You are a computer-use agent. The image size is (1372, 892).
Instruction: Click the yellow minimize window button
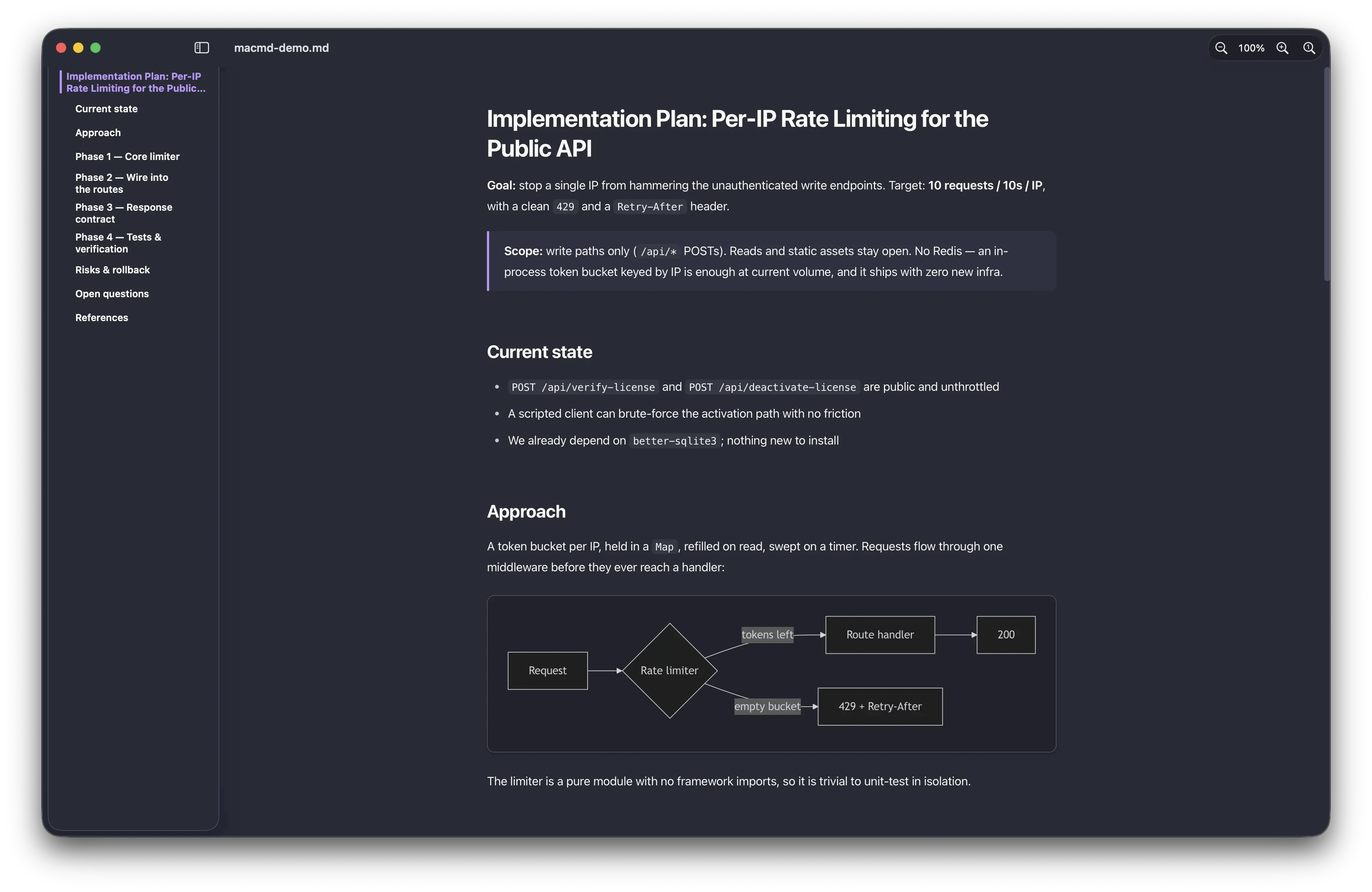(78, 48)
